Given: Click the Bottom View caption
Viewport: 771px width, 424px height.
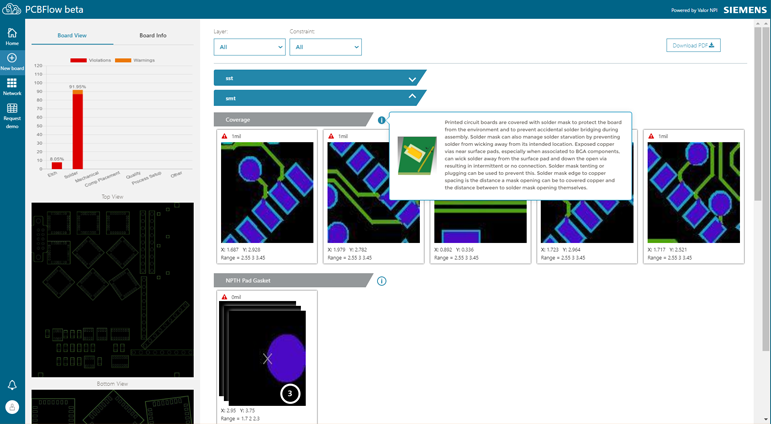Looking at the screenshot, I should coord(113,384).
